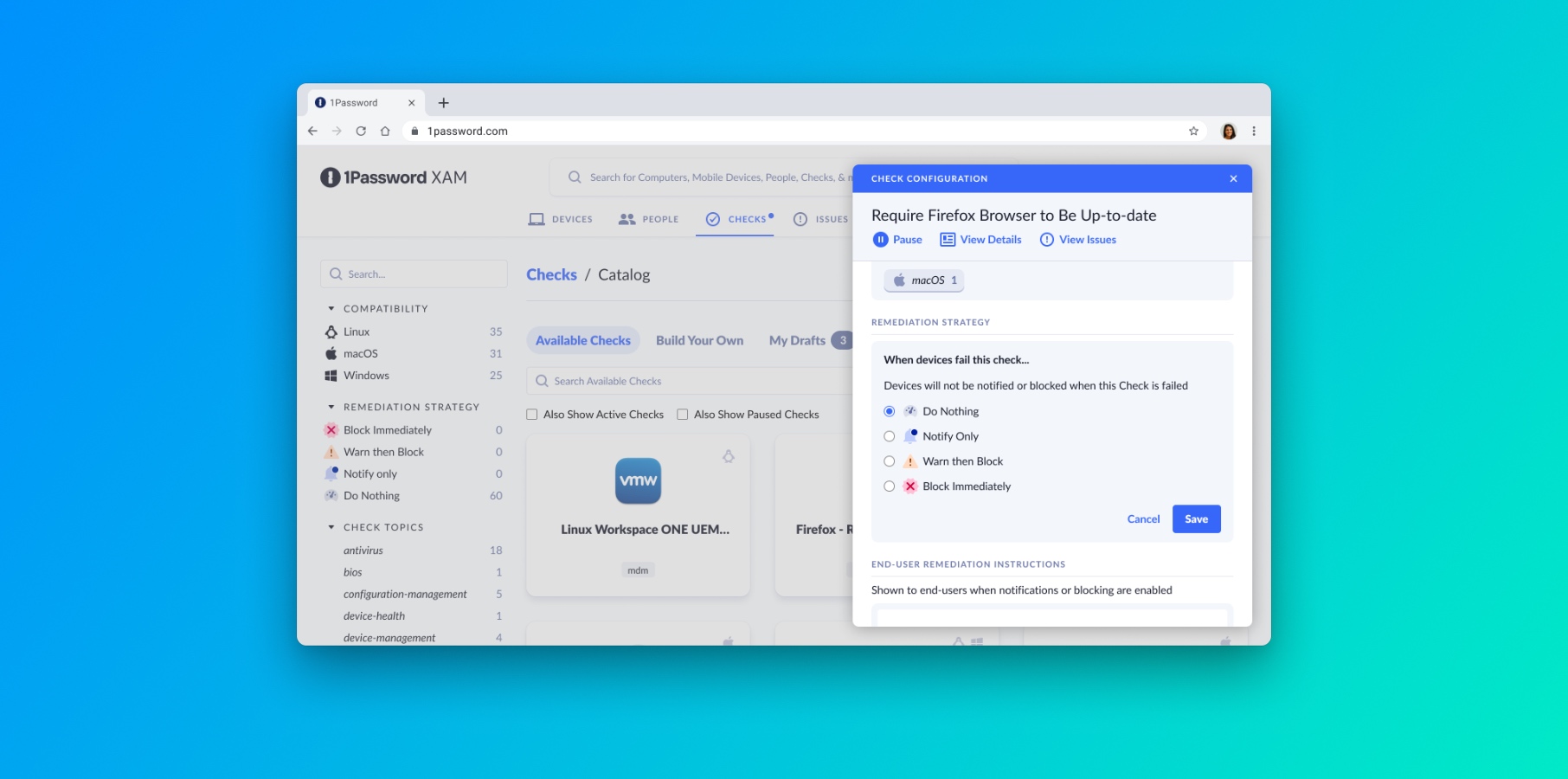Screen dimensions: 1568x779
Task: Cancel the remediation strategy changes
Action: (x=1143, y=519)
